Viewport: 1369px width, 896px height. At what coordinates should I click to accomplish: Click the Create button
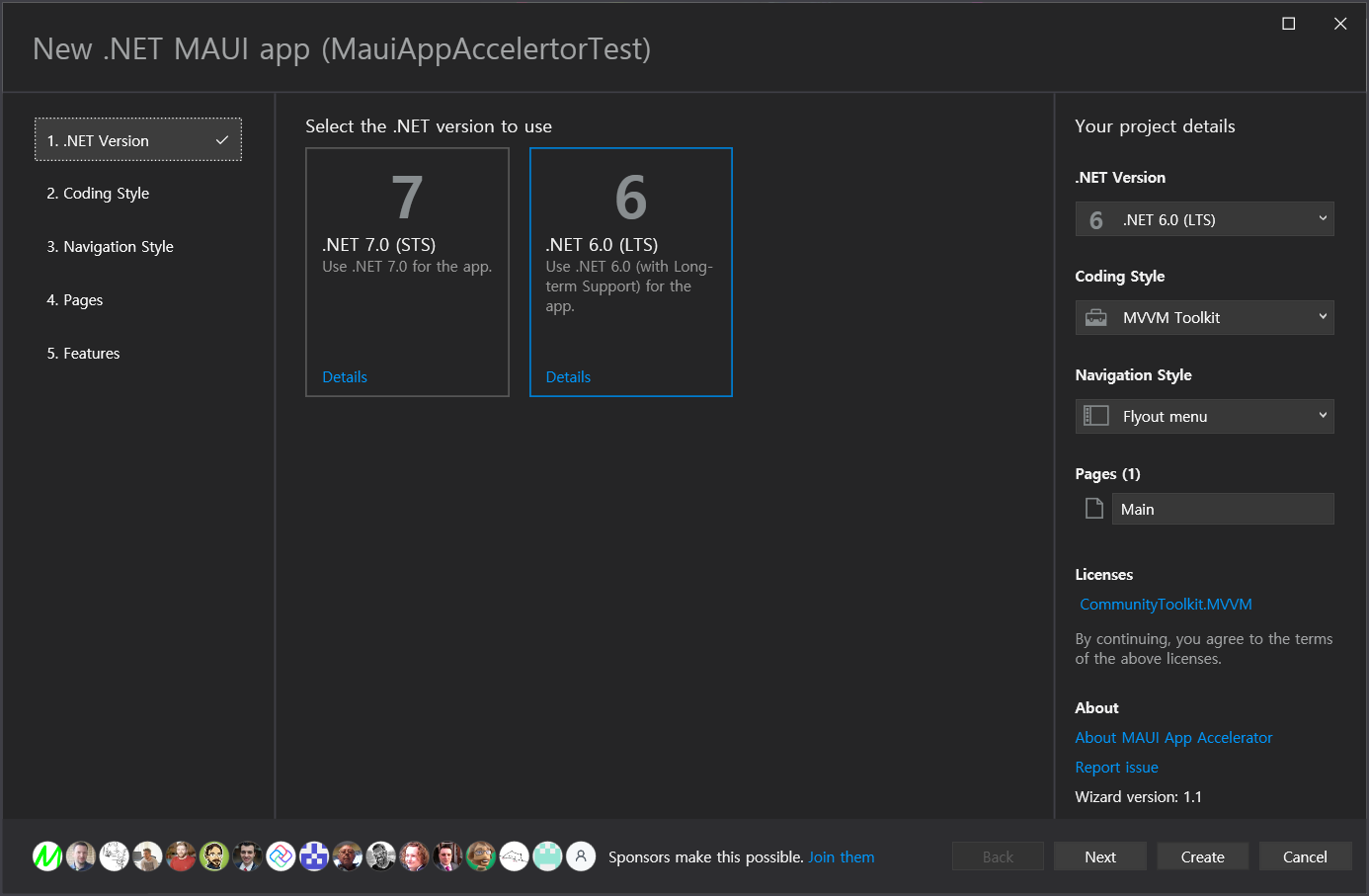click(1203, 856)
